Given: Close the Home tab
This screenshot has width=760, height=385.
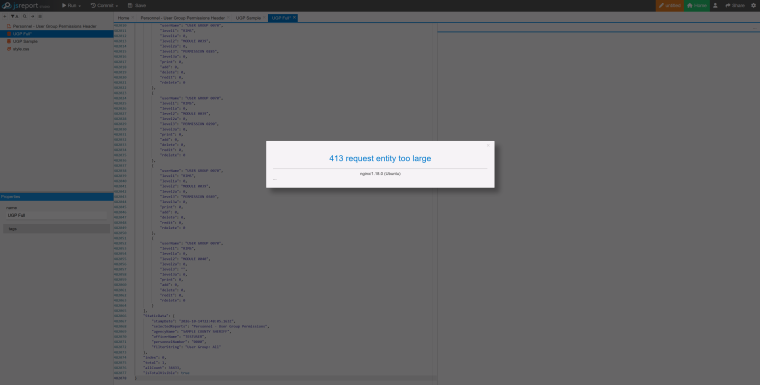Looking at the screenshot, I should (x=132, y=17).
